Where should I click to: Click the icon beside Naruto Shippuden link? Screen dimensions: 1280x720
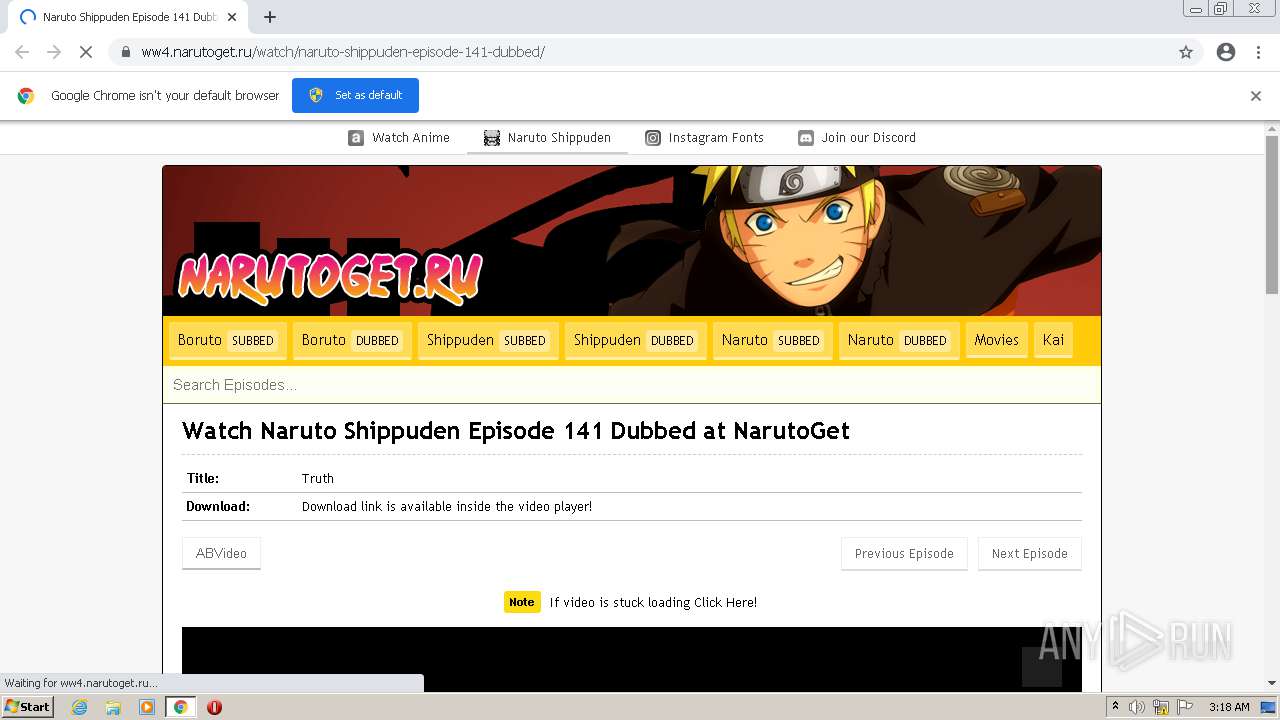tap(492, 138)
